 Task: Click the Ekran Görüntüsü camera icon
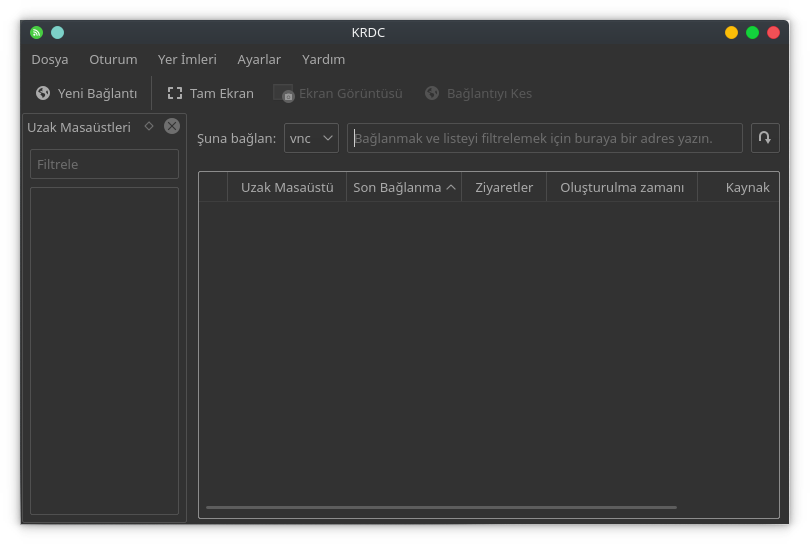[x=283, y=93]
